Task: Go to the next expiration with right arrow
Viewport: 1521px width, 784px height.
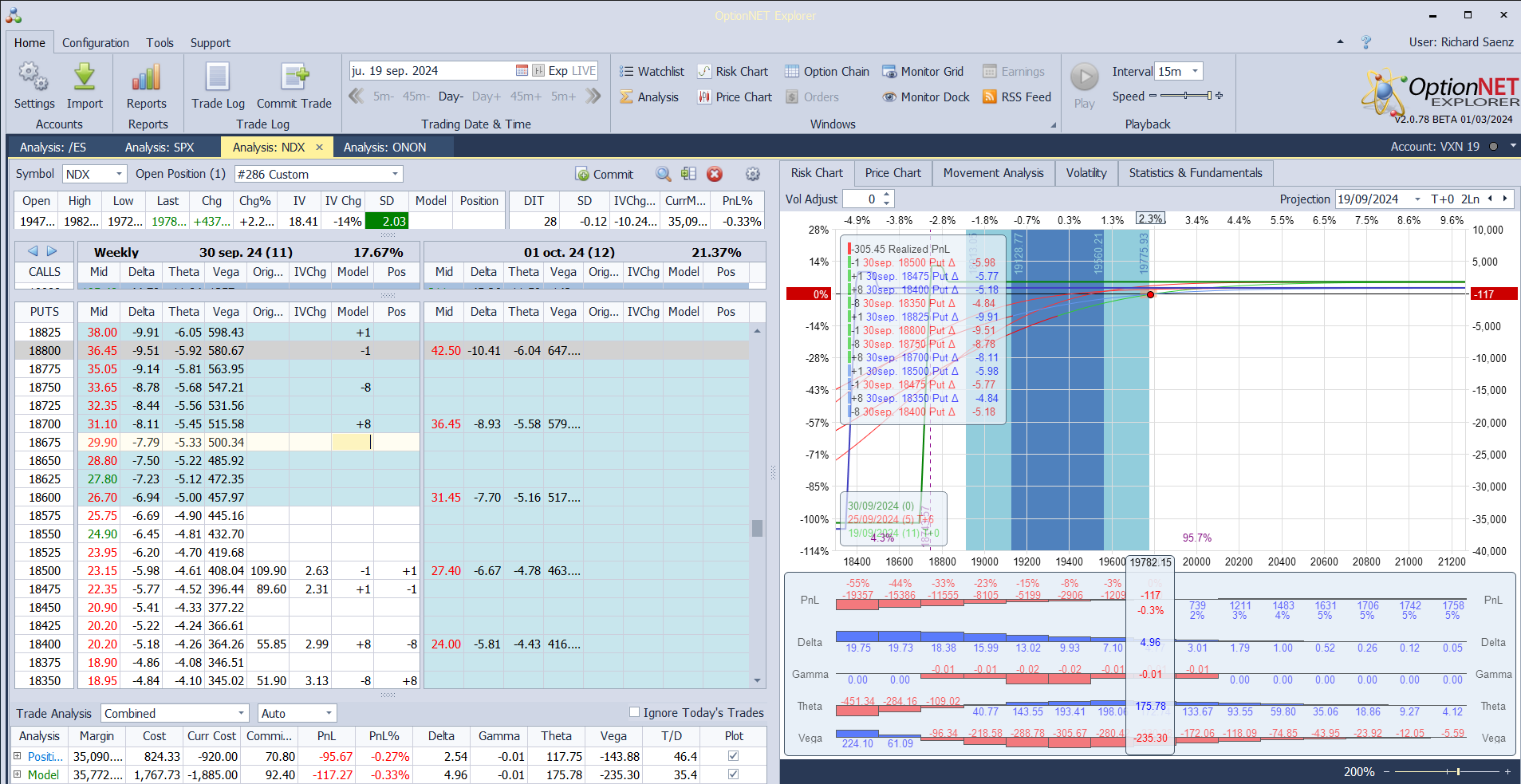Action: coord(52,251)
